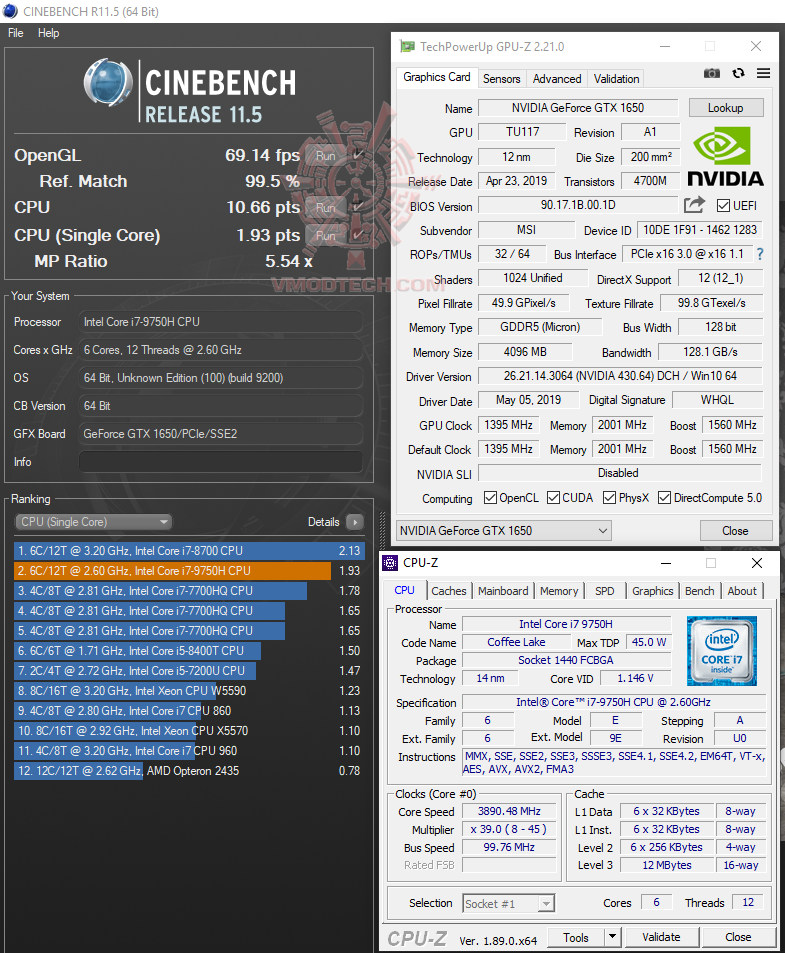Switch to the Memory tab in CPU-Z
This screenshot has height=953, width=785.
[x=559, y=591]
